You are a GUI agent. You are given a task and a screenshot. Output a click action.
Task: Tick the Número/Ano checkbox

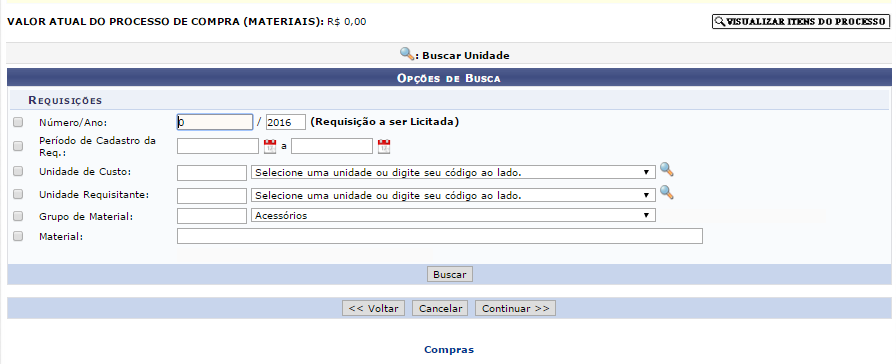[18, 122]
